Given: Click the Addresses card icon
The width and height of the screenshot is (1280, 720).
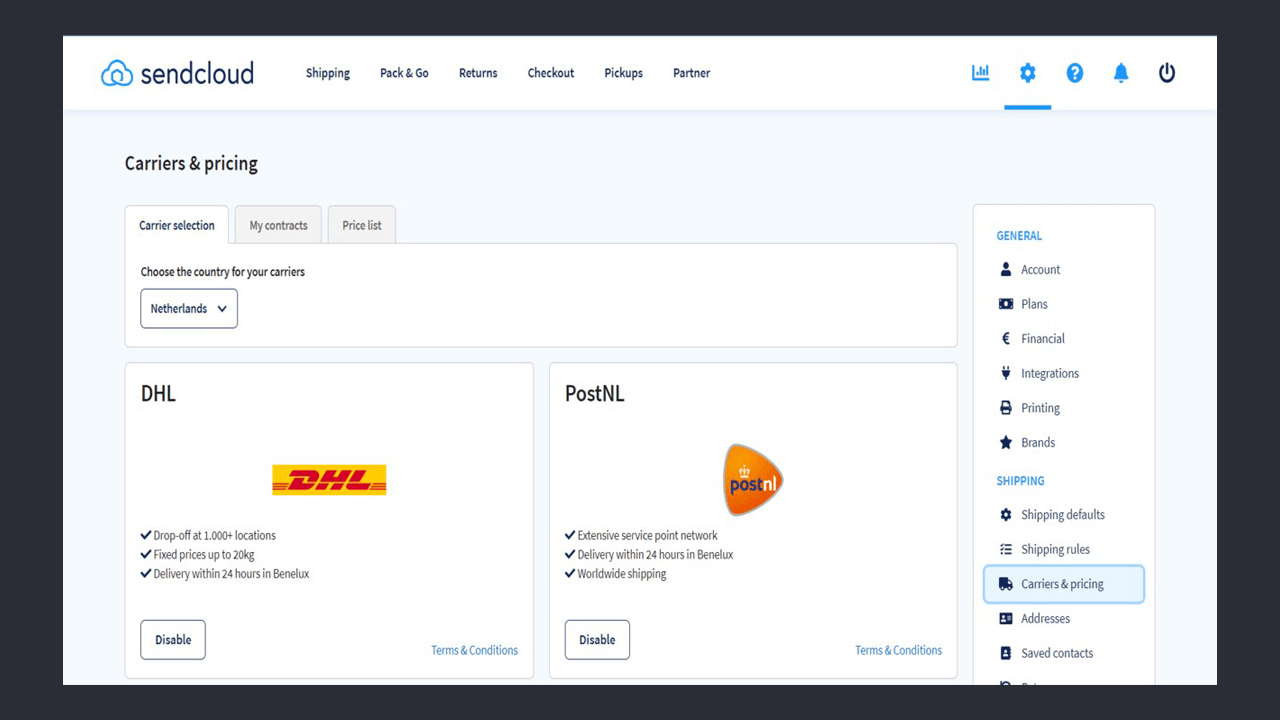Looking at the screenshot, I should click(1006, 619).
